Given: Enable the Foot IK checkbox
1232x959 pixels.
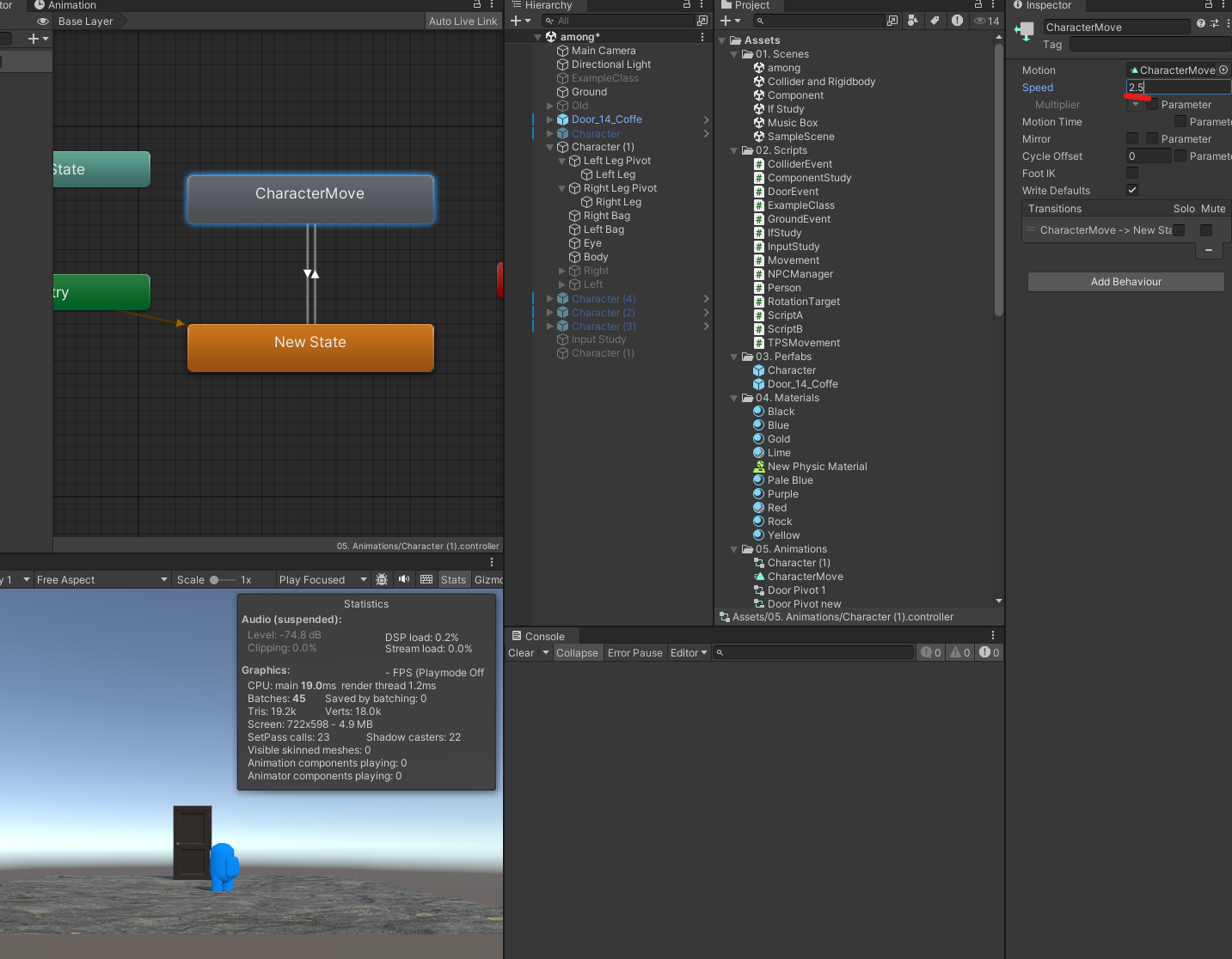Looking at the screenshot, I should click(x=1132, y=174).
